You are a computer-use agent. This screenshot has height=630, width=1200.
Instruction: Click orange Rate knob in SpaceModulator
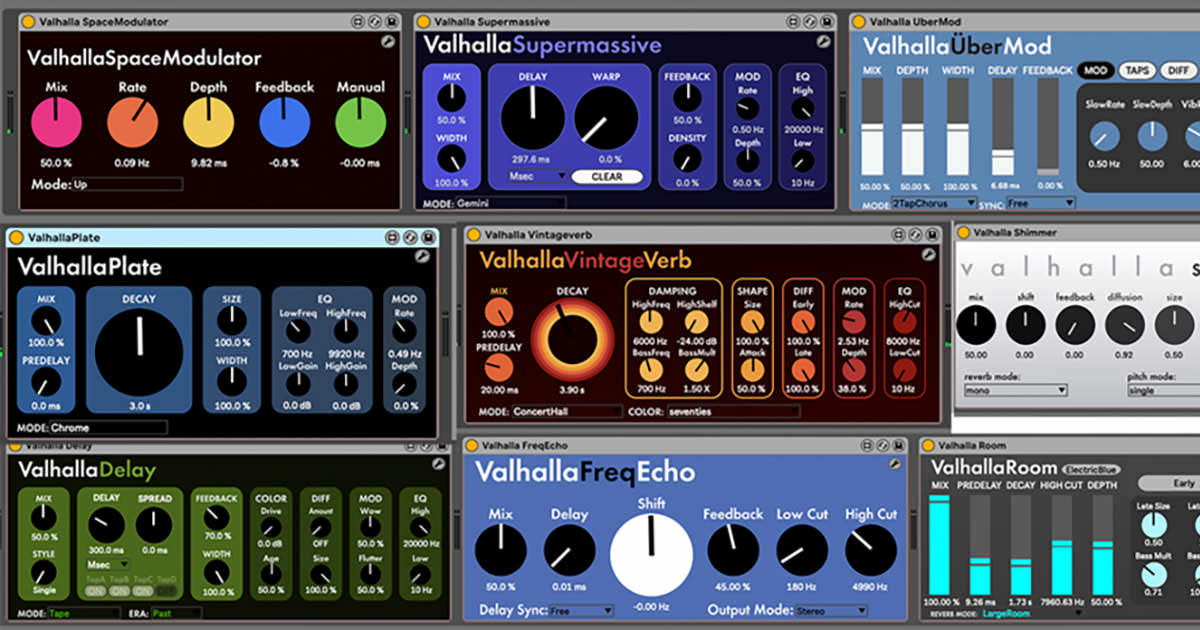132,124
